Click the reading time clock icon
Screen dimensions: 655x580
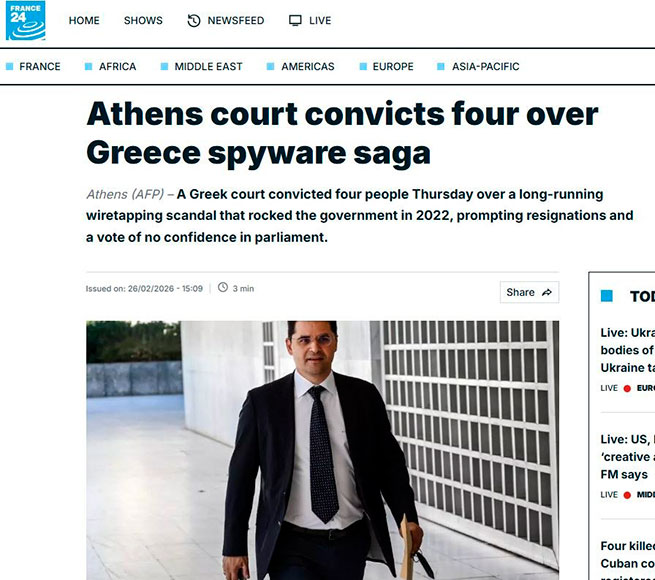(x=223, y=287)
